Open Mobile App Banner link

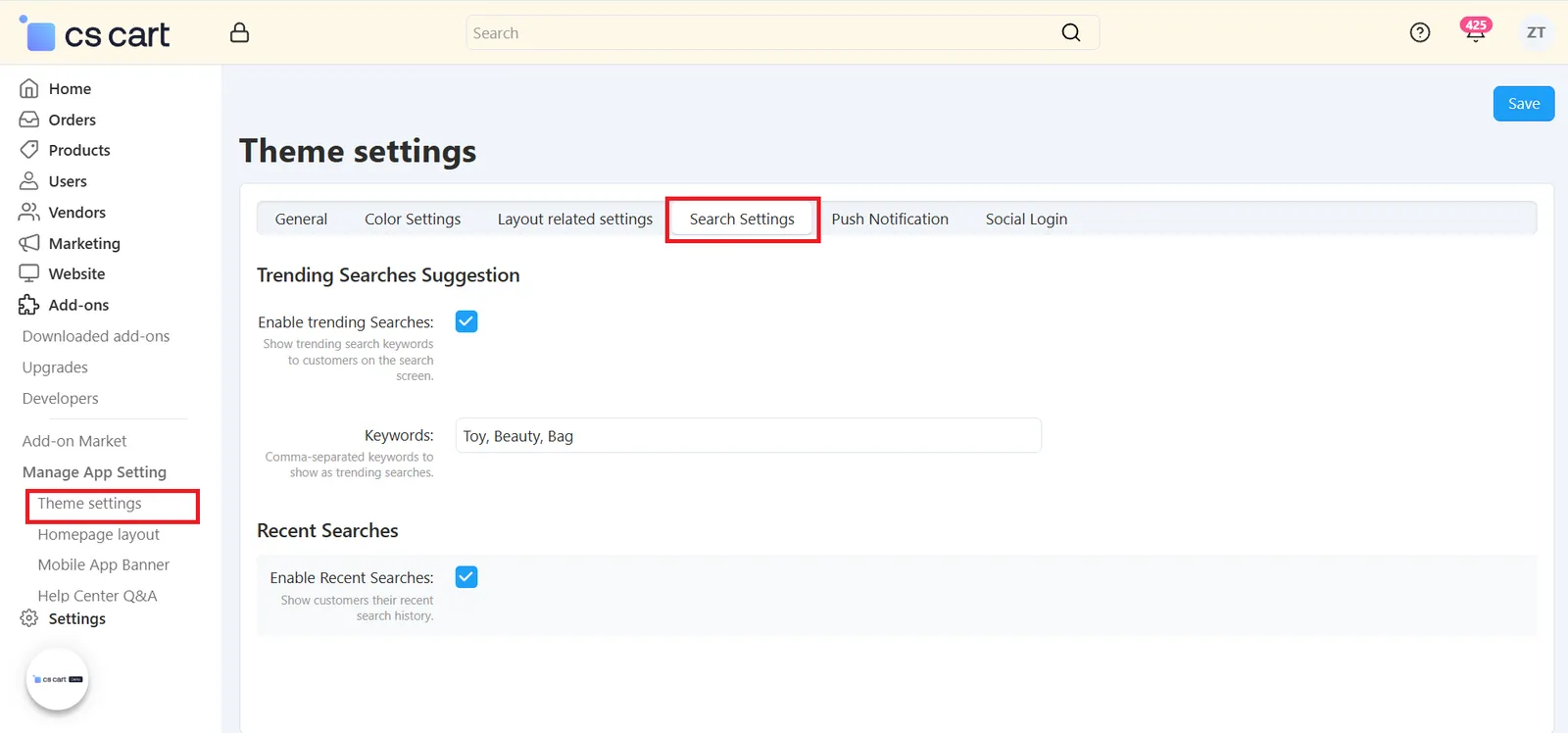coord(104,564)
